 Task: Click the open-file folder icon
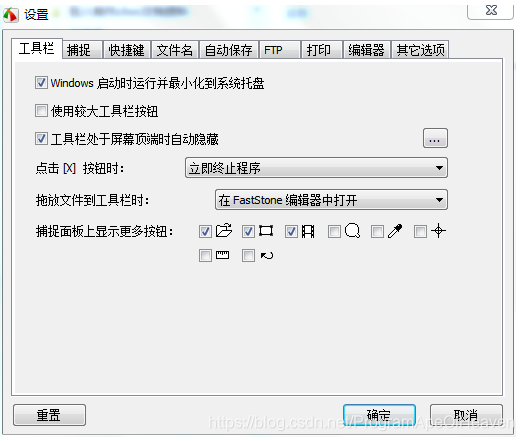[x=224, y=231]
